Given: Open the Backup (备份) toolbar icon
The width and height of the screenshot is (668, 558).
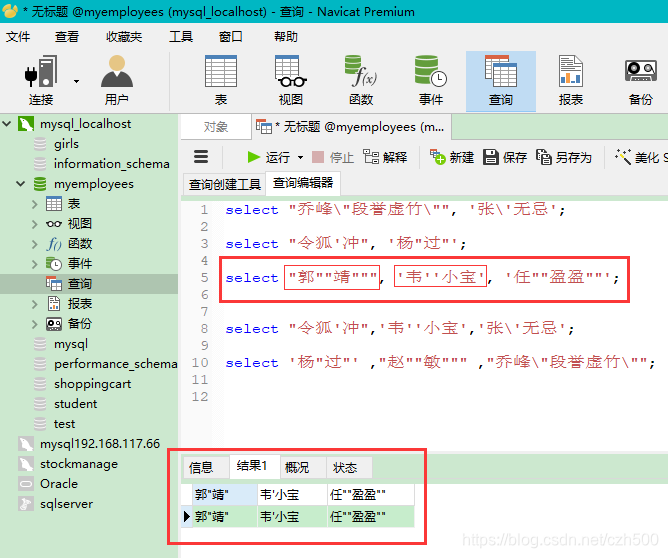Looking at the screenshot, I should pos(640,72).
